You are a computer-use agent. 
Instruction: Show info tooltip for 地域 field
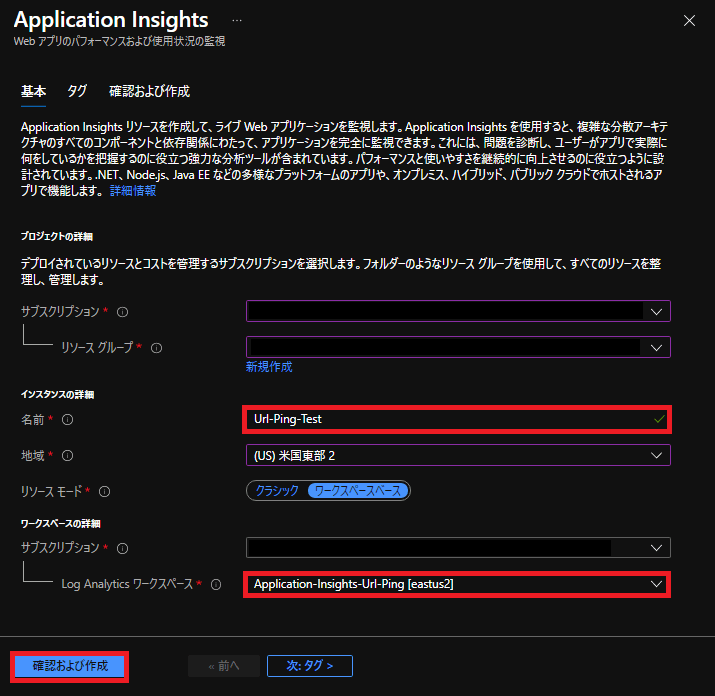click(x=67, y=456)
